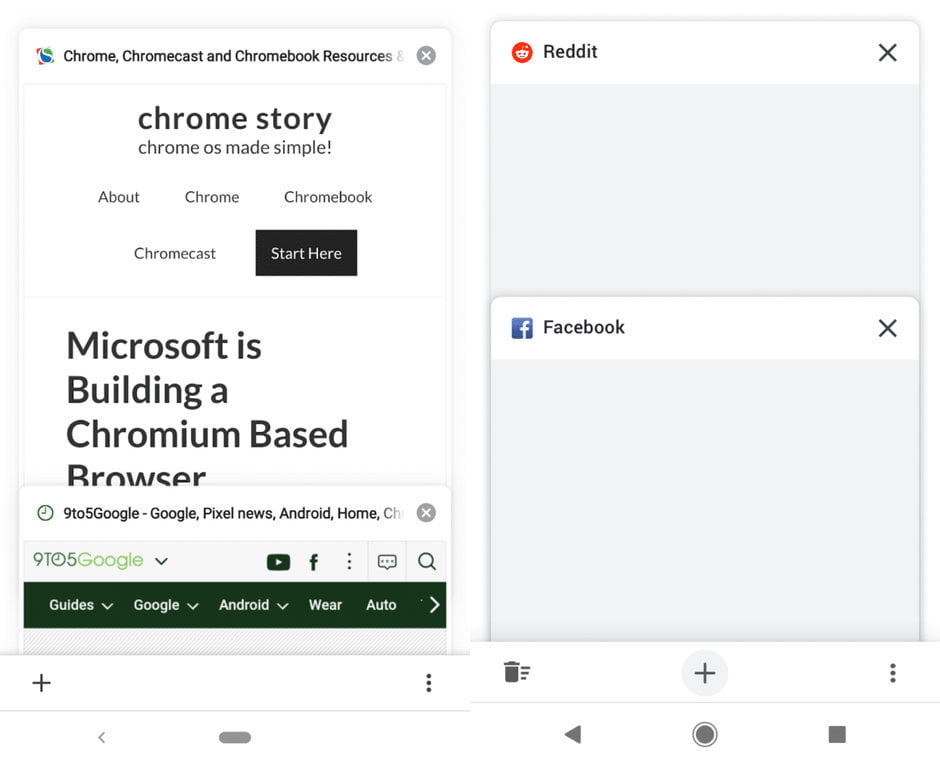
Task: Click the 9to5Google search magnifier icon
Action: (427, 562)
